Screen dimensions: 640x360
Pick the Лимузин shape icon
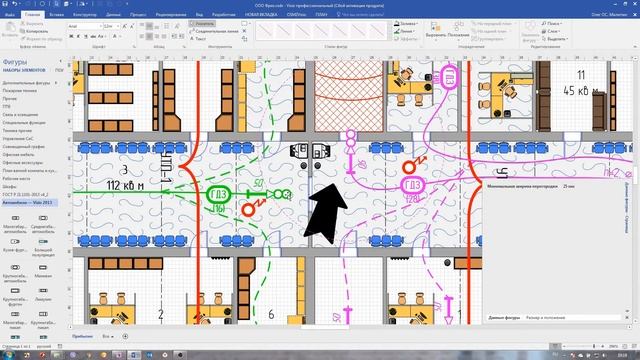[43, 291]
